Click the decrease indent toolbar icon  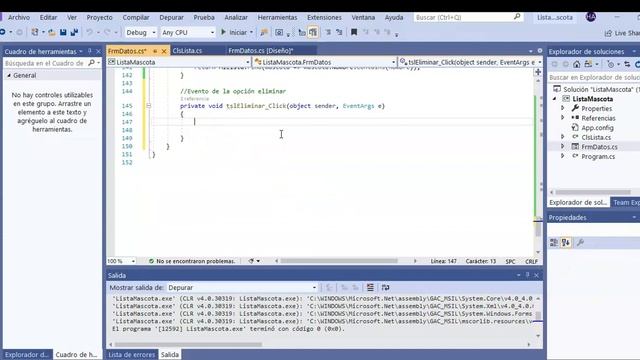(328, 32)
